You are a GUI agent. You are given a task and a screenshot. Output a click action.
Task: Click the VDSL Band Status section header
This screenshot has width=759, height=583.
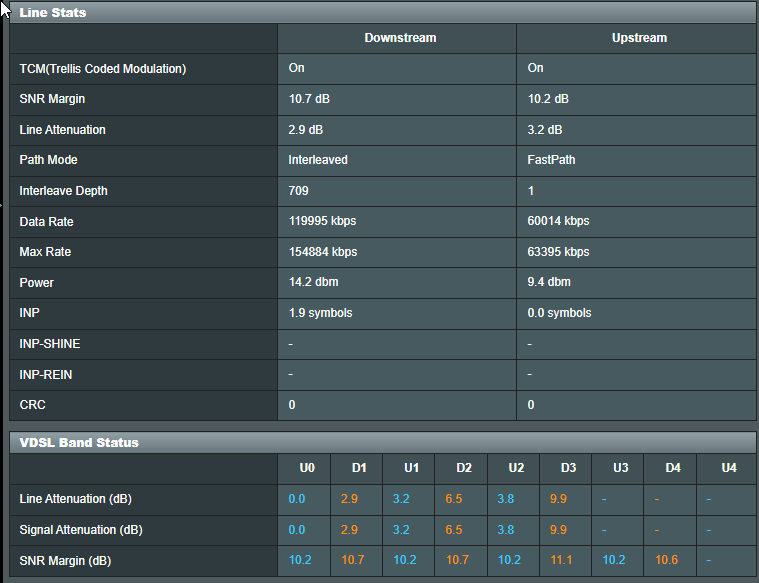(79, 442)
